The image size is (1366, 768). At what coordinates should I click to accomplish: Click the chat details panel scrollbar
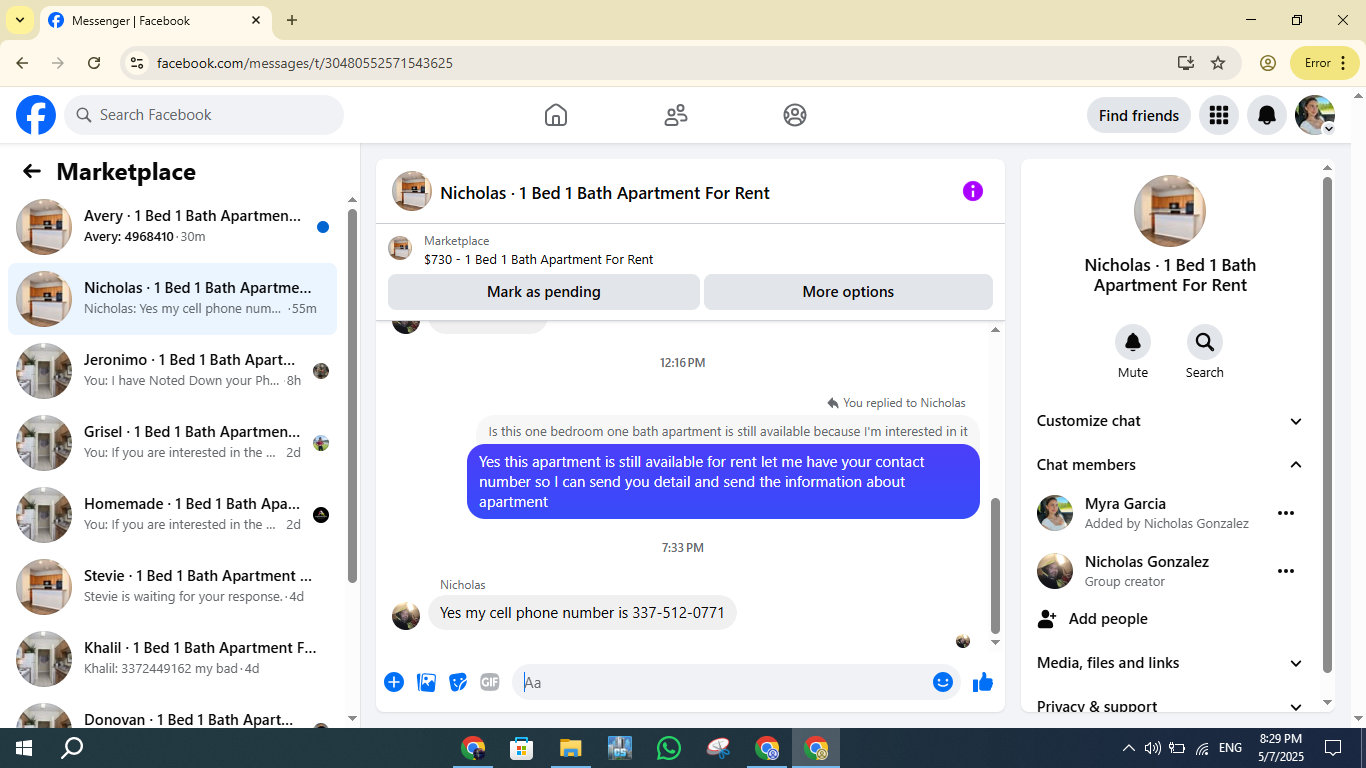point(1328,424)
